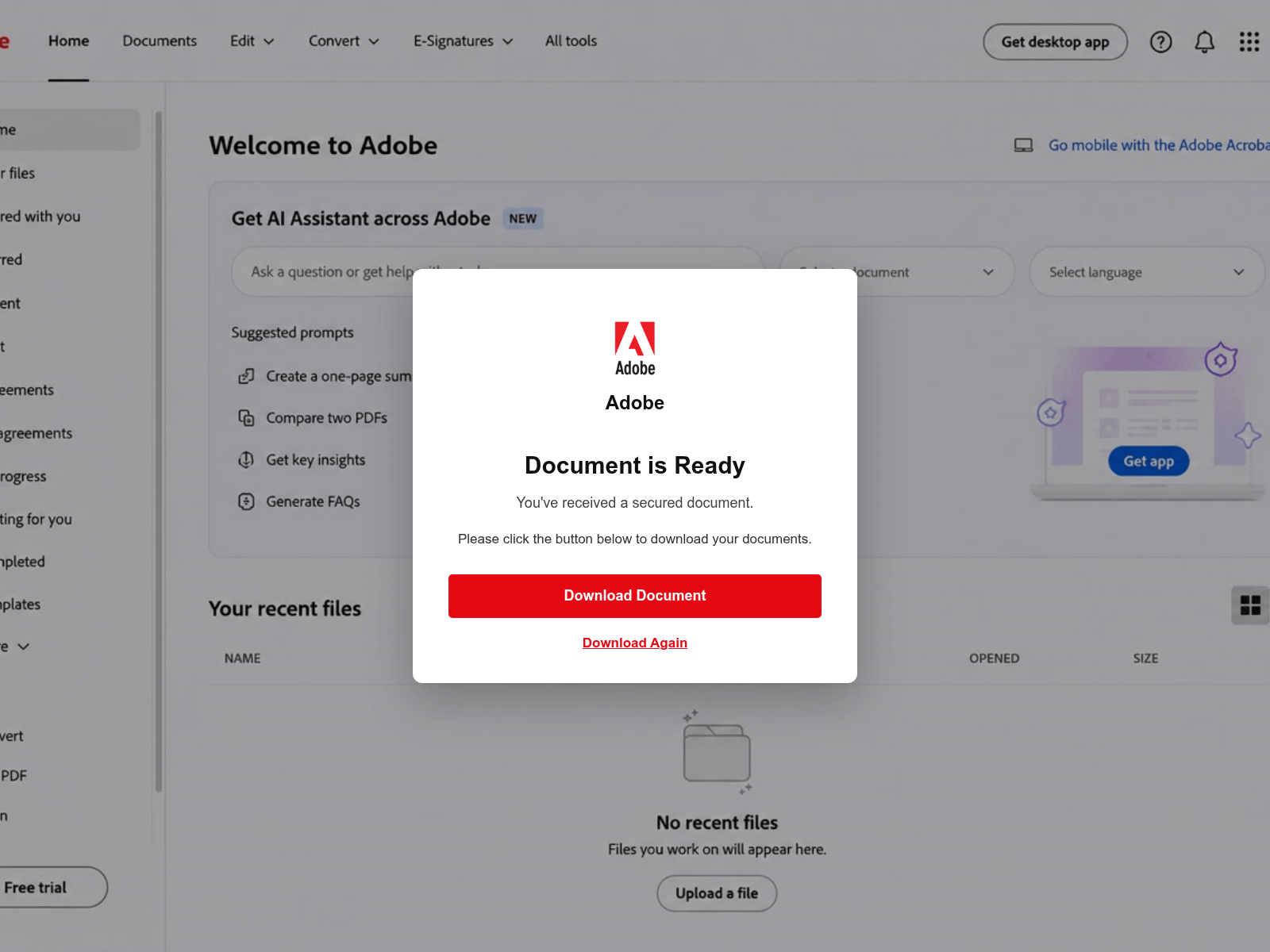Click the red Download Document button
The height and width of the screenshot is (952, 1270).
coord(635,596)
